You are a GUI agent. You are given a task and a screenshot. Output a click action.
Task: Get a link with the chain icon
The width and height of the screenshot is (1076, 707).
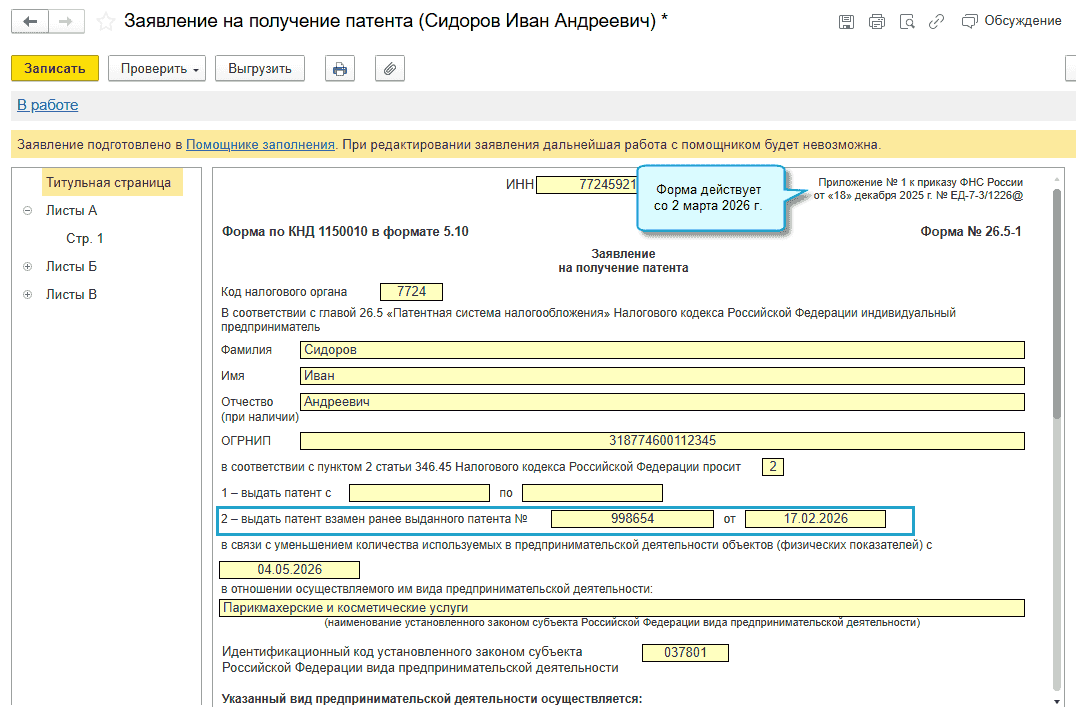coord(937,21)
